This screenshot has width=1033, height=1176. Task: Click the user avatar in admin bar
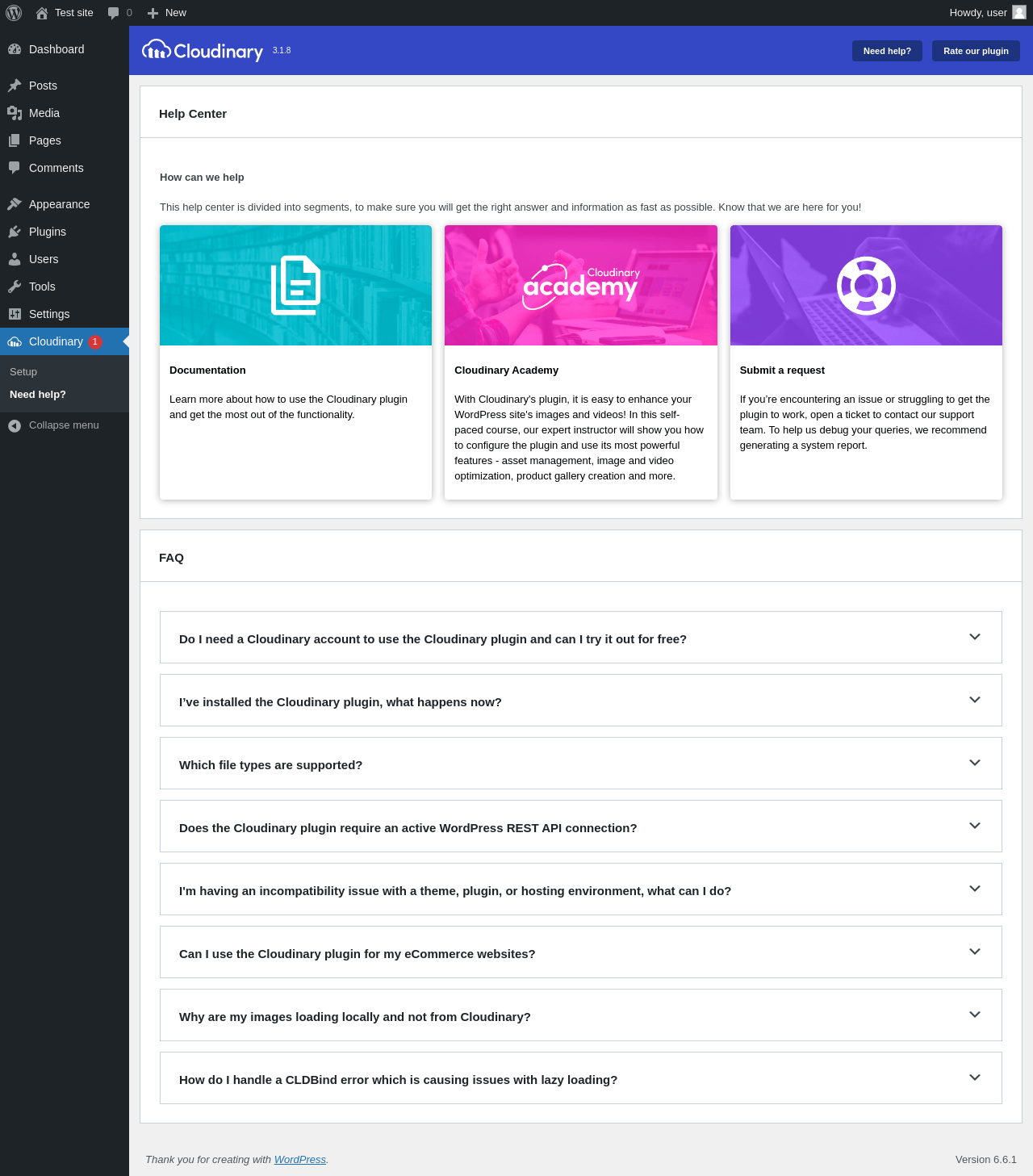click(x=1019, y=12)
